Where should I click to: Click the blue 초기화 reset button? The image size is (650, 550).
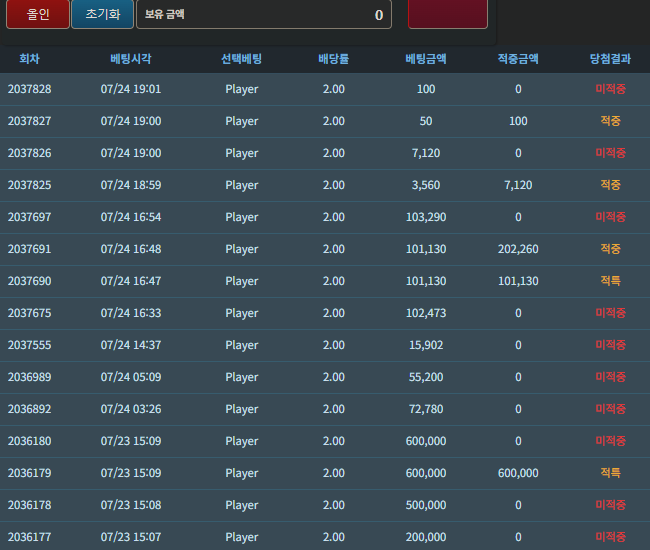(102, 14)
